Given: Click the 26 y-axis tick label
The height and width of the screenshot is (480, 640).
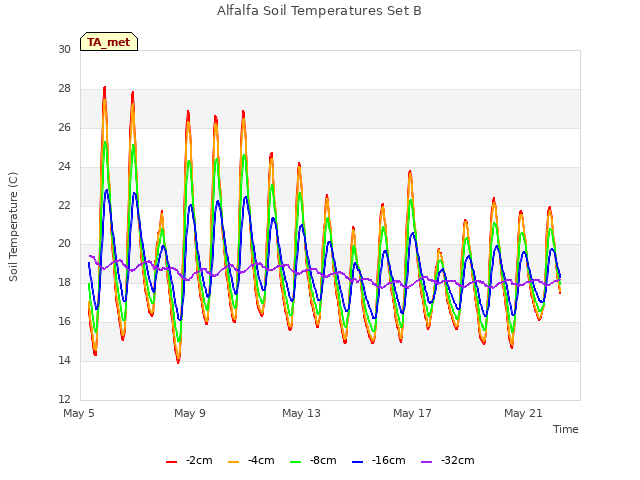Looking at the screenshot, I should point(64,128).
